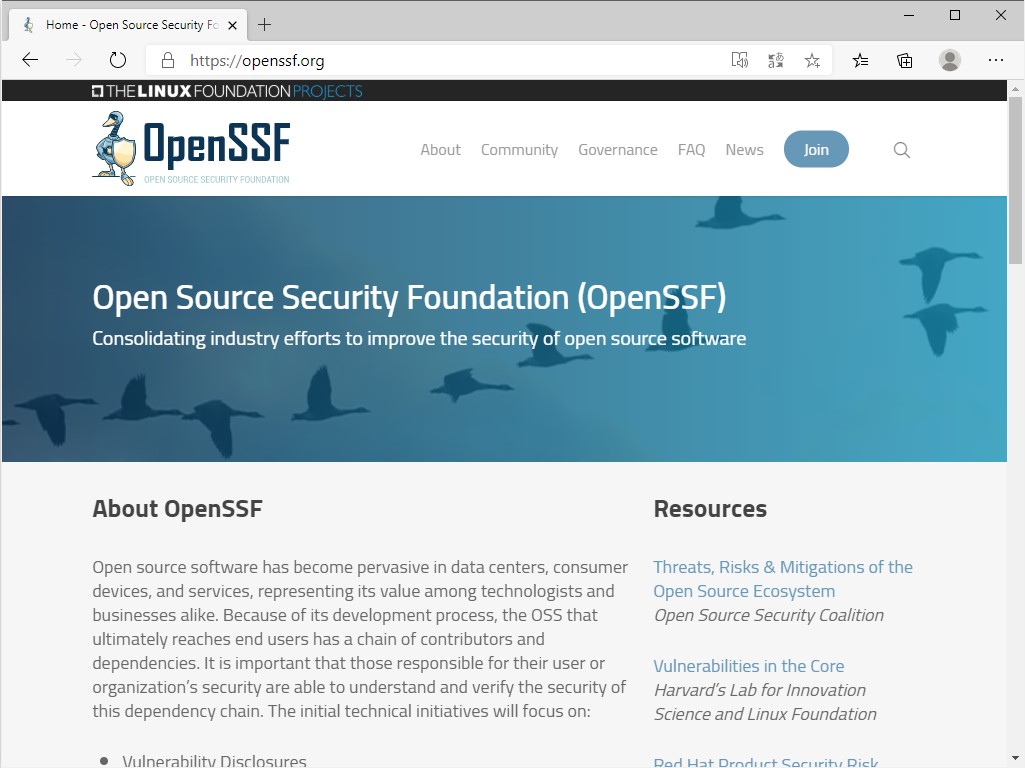Click the Join button
The width and height of the screenshot is (1025, 768).
click(x=816, y=148)
